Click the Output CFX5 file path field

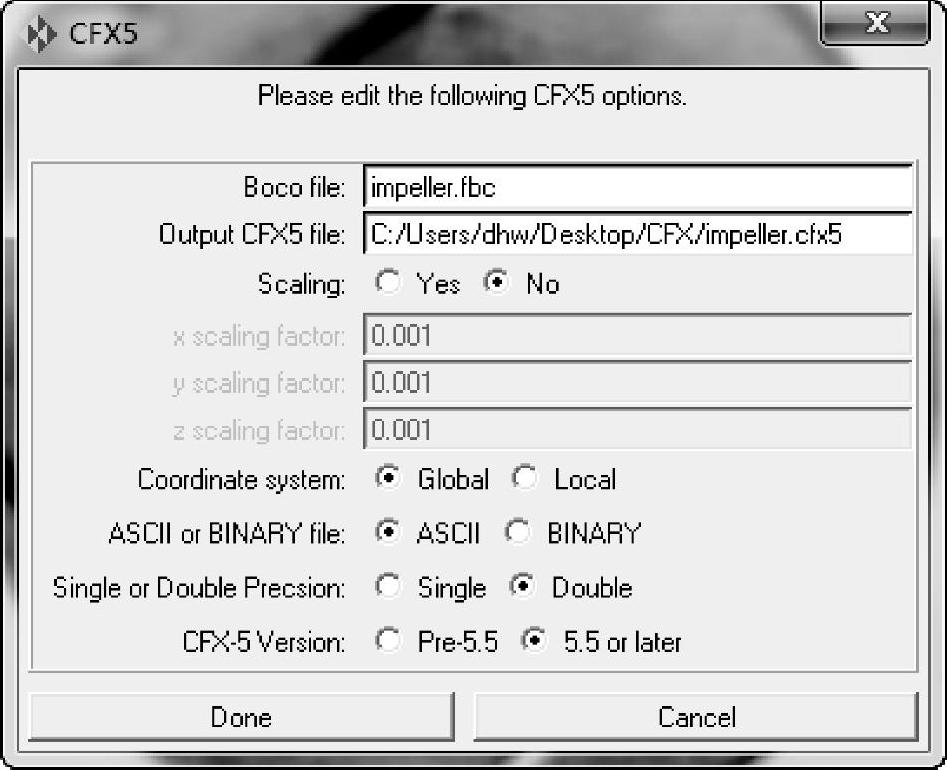point(638,234)
